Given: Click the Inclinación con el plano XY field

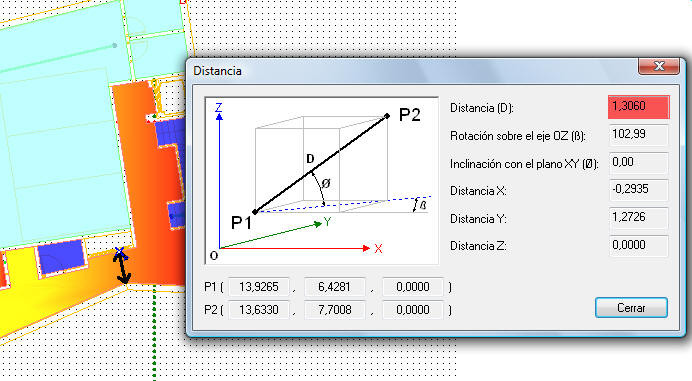Looking at the screenshot, I should coord(639,163).
